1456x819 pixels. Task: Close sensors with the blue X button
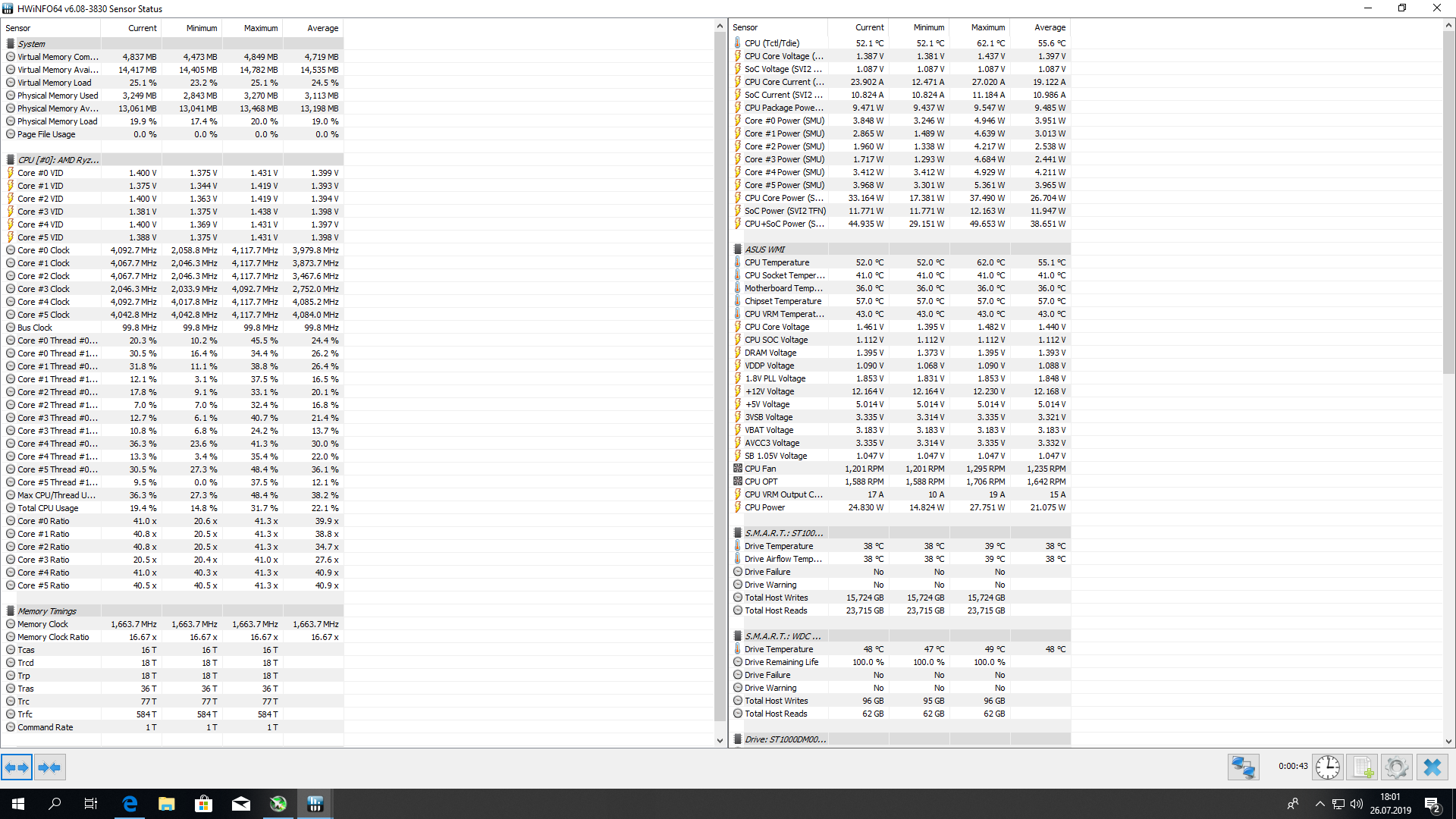[x=1432, y=767]
